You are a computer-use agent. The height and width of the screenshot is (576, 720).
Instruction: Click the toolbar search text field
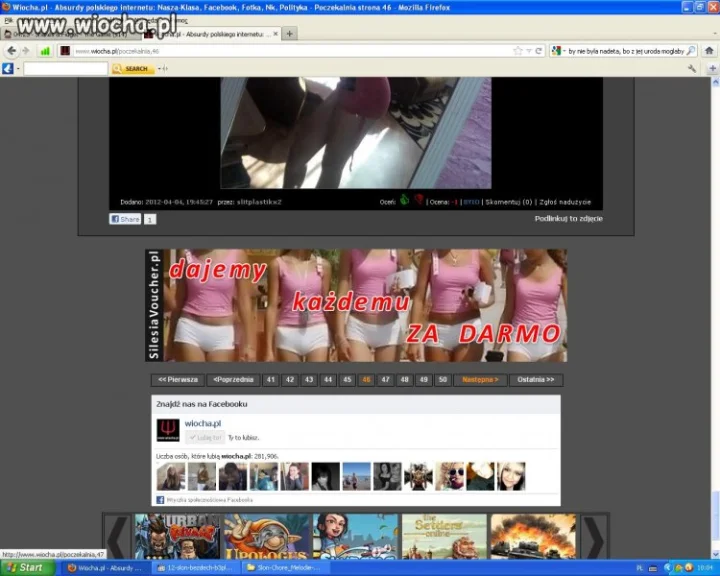click(66, 68)
